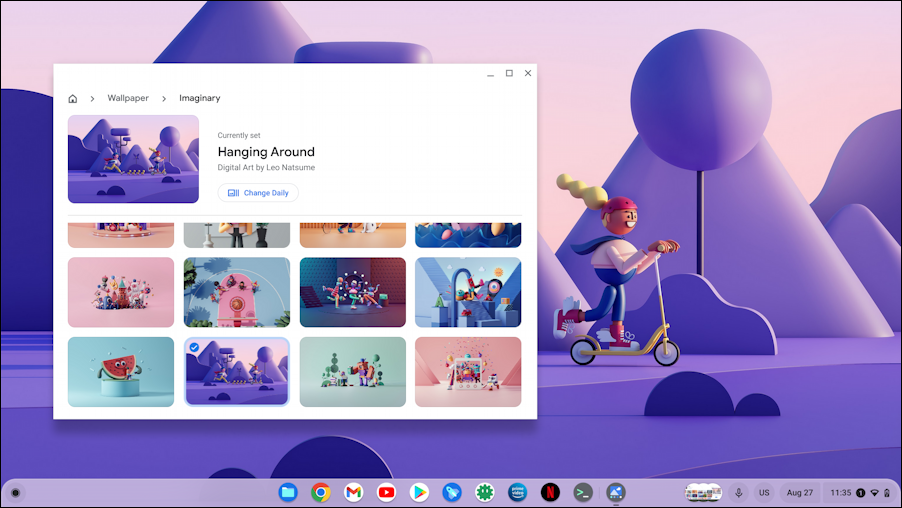
Task: Open the holding space tray previews
Action: (x=704, y=492)
